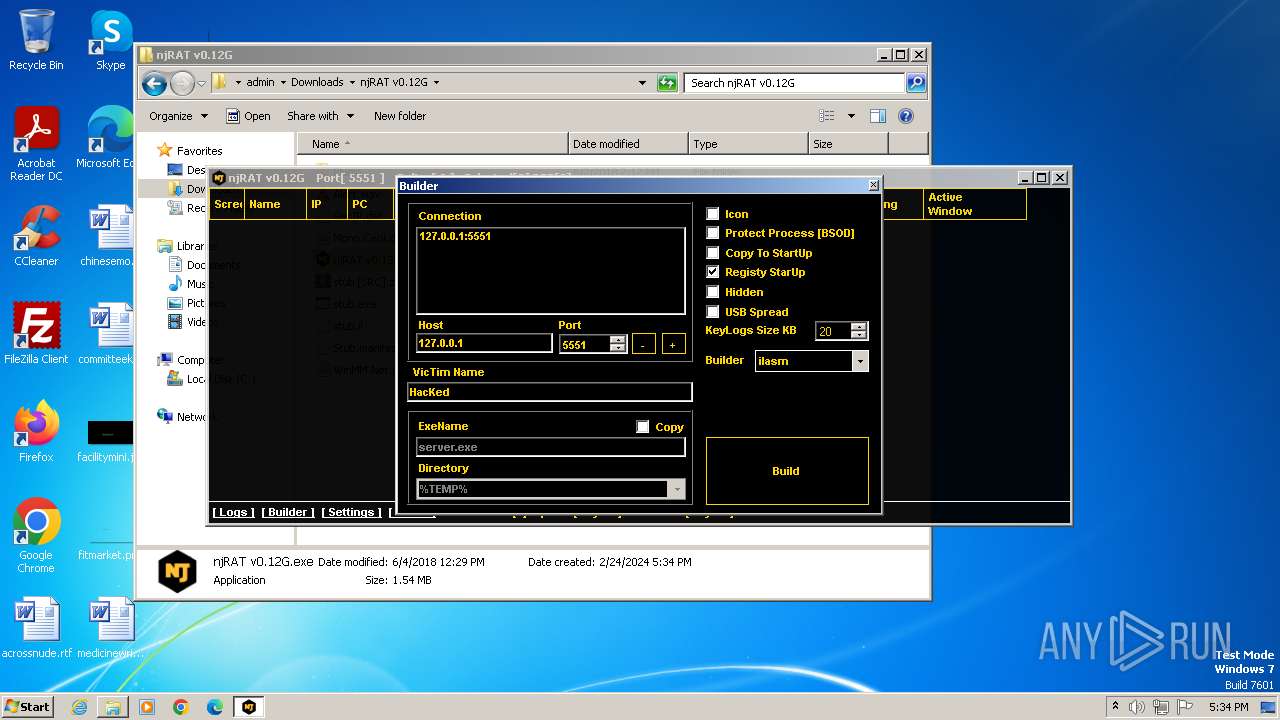Click the Explorer Back arrow button
Screen dimensions: 1280x720
point(154,83)
